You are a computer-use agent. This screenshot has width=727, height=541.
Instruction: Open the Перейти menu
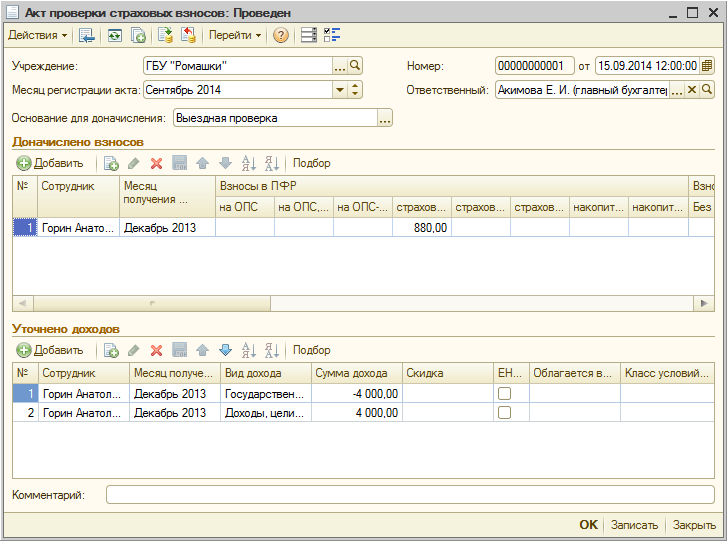tap(234, 35)
